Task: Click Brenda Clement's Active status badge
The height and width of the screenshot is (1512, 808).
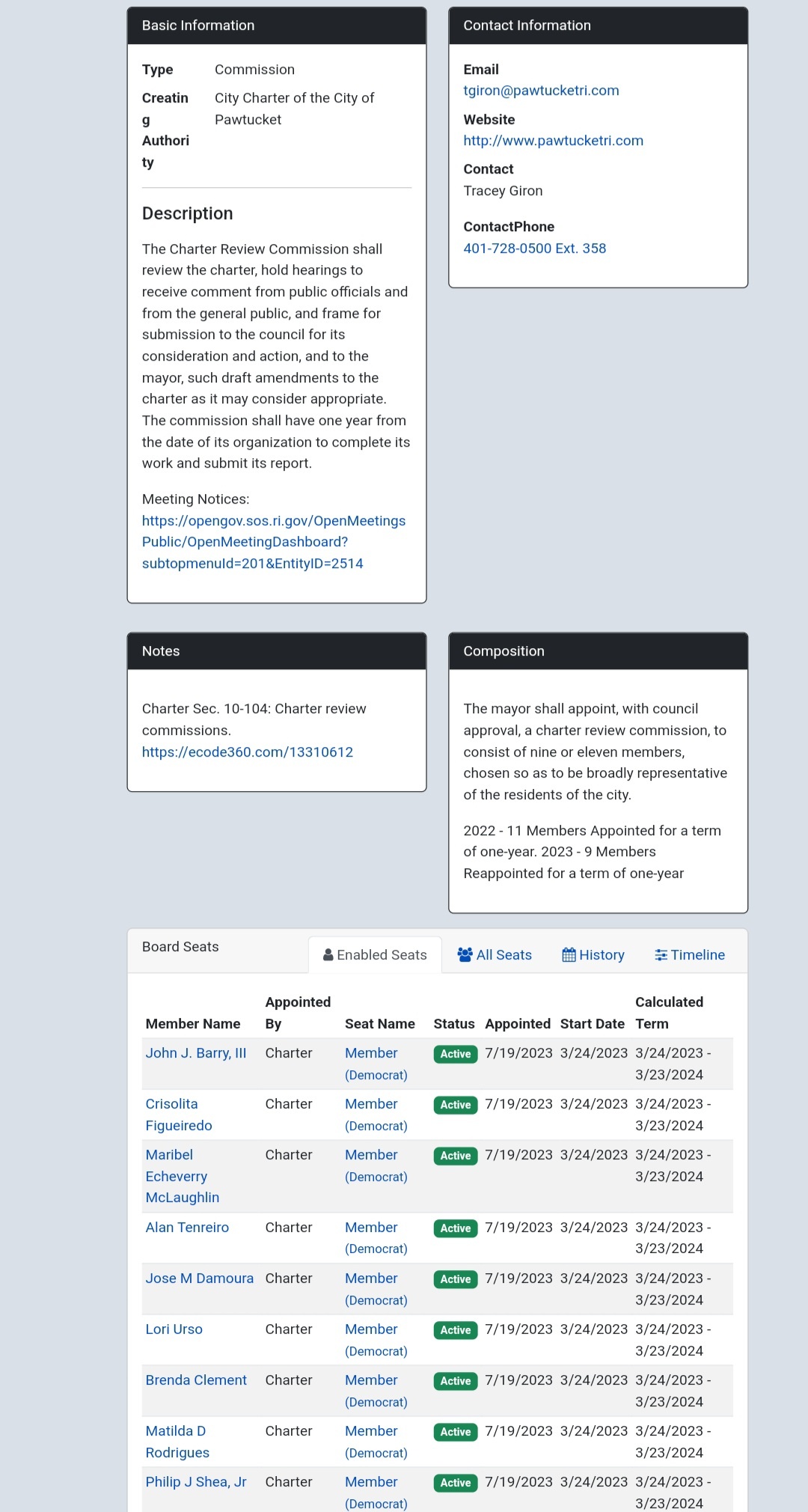Action: click(455, 1381)
